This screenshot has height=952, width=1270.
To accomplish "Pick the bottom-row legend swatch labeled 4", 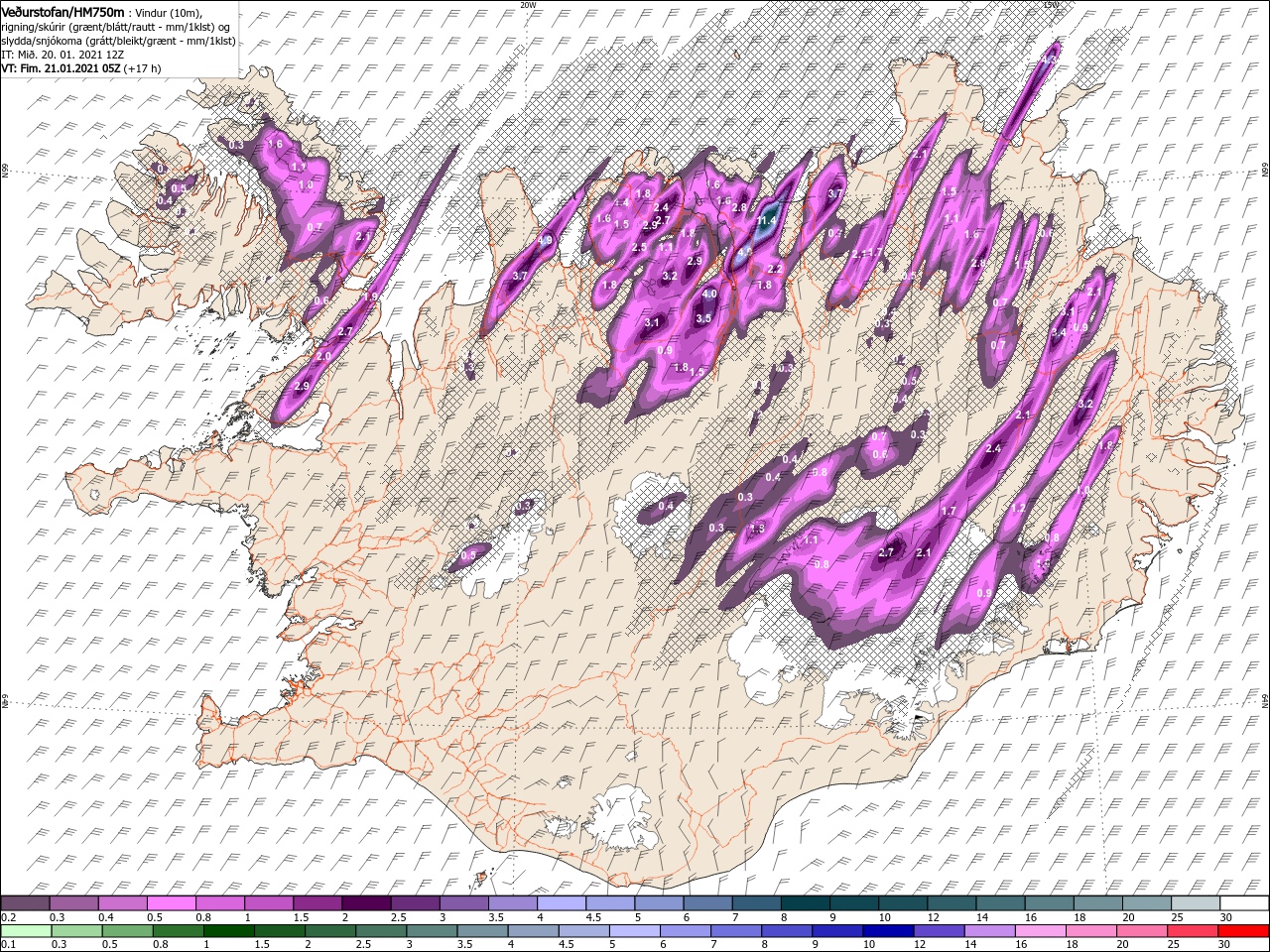I will 533,931.
